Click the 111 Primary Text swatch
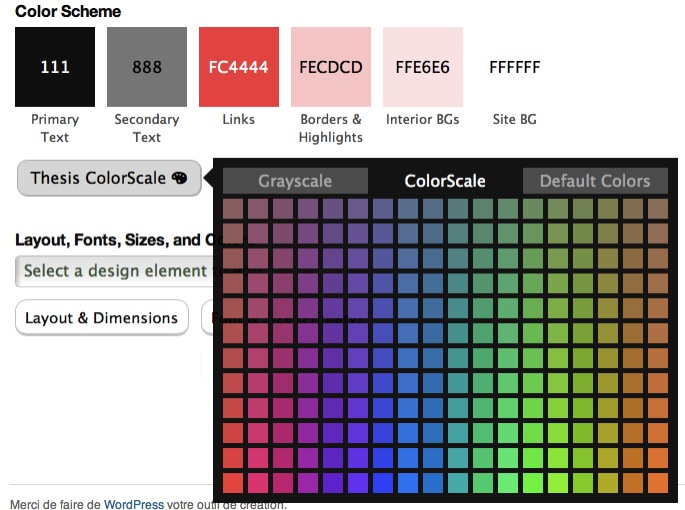The height and width of the screenshot is (510, 685). click(x=55, y=67)
